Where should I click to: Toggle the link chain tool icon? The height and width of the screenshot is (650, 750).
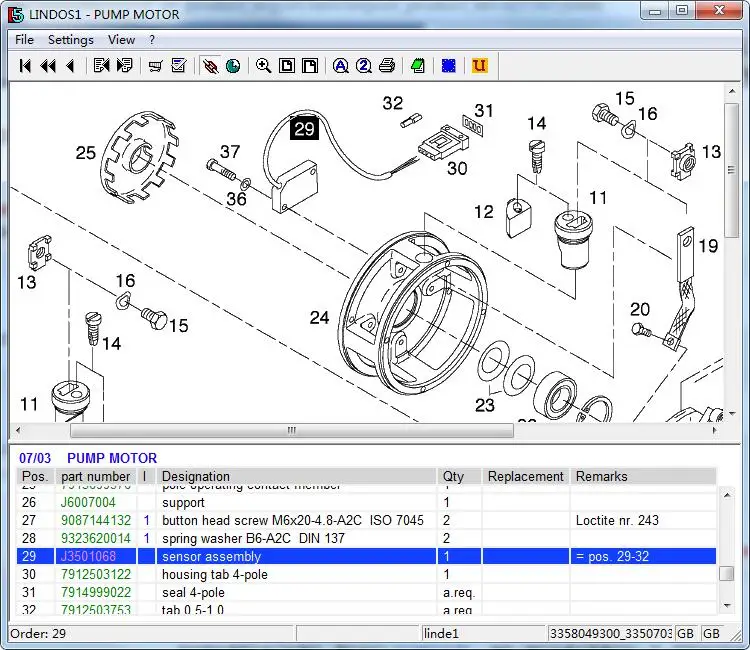tap(210, 66)
